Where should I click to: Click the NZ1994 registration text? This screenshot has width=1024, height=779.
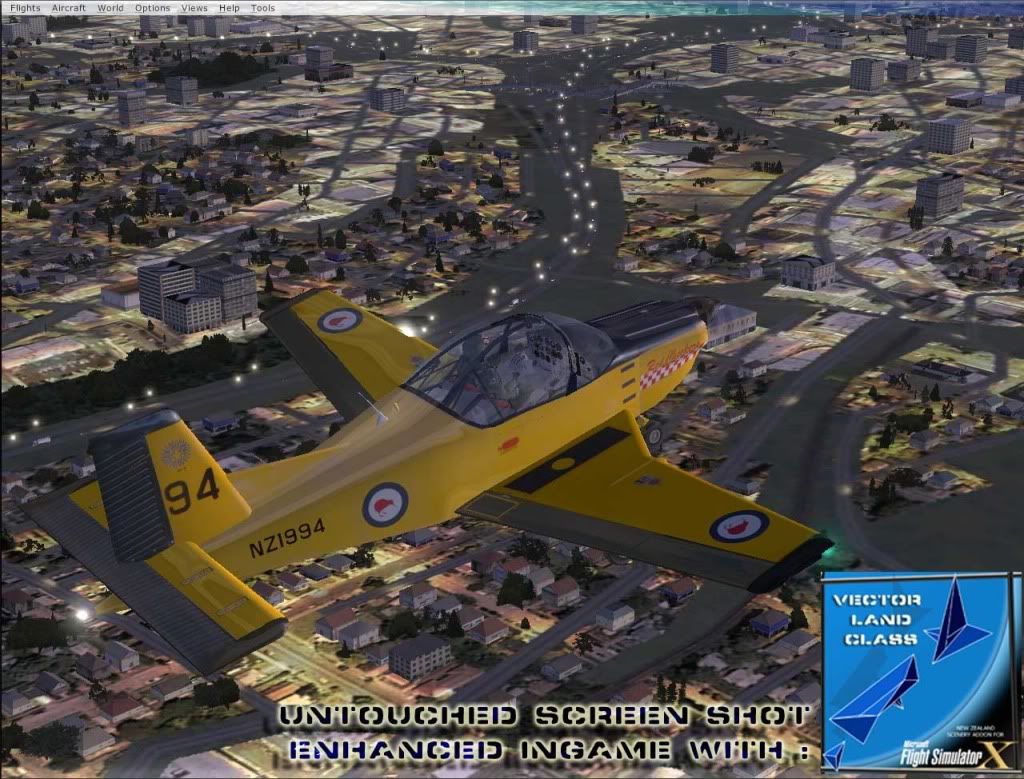point(286,539)
